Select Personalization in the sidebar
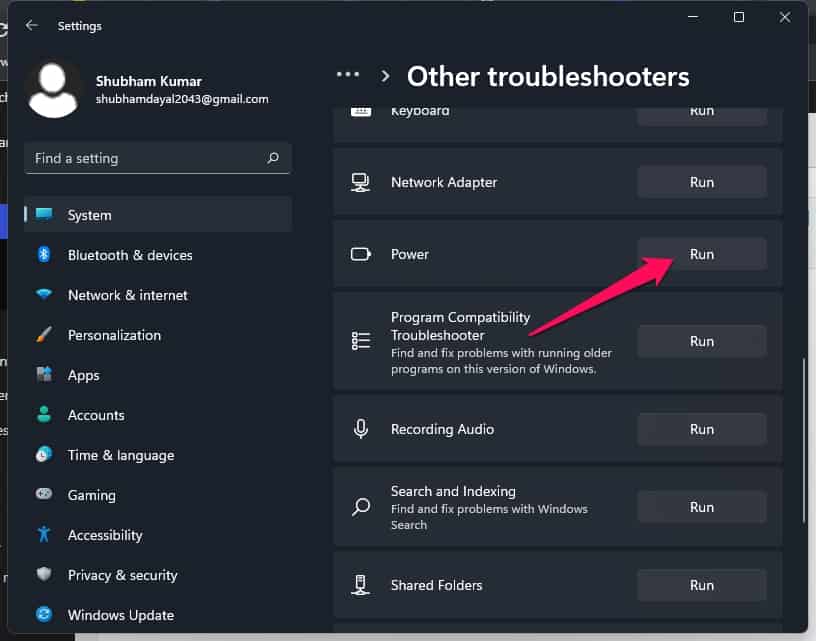The height and width of the screenshot is (641, 816). (158, 335)
